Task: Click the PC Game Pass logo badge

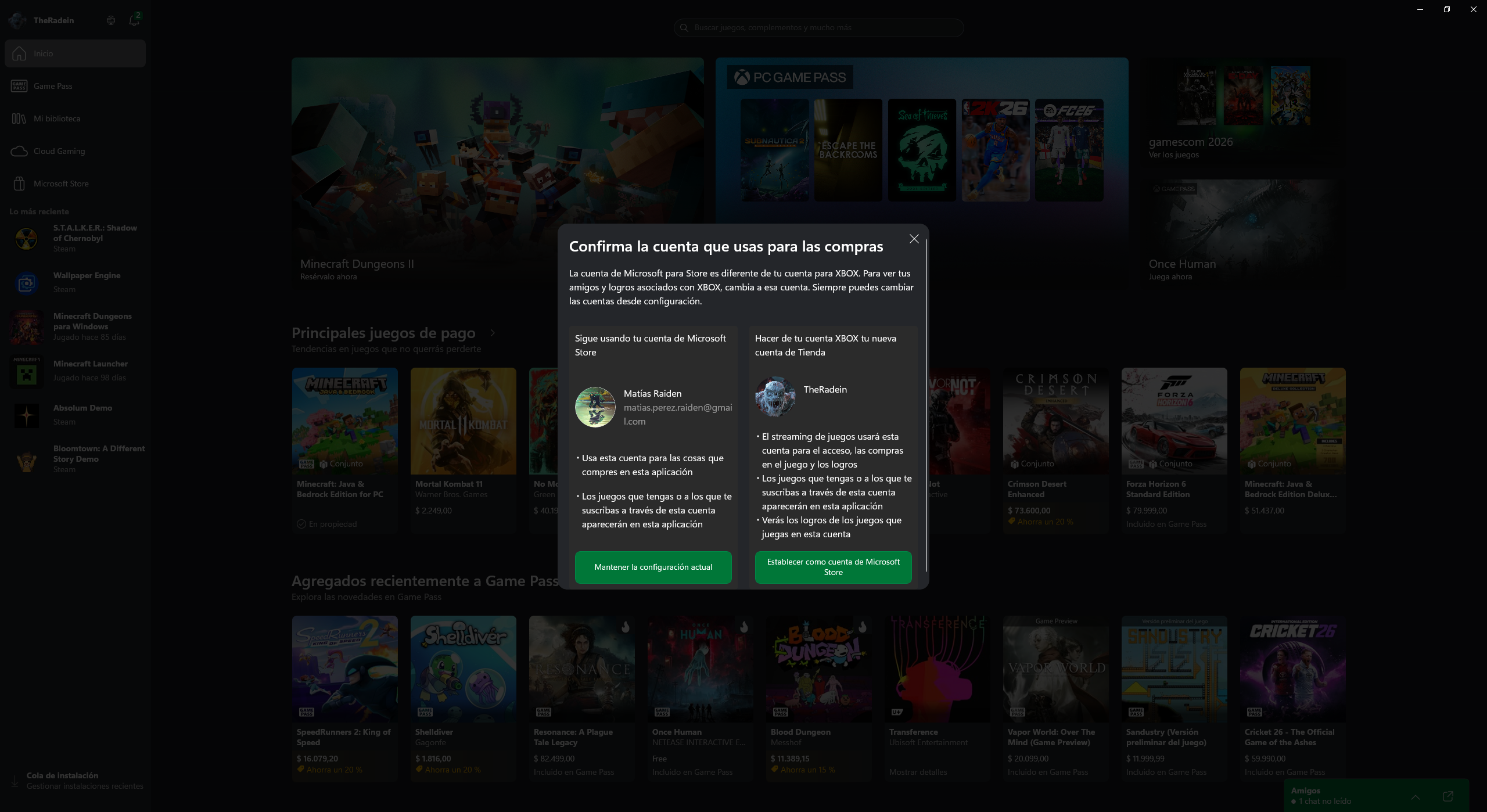Action: (x=790, y=77)
